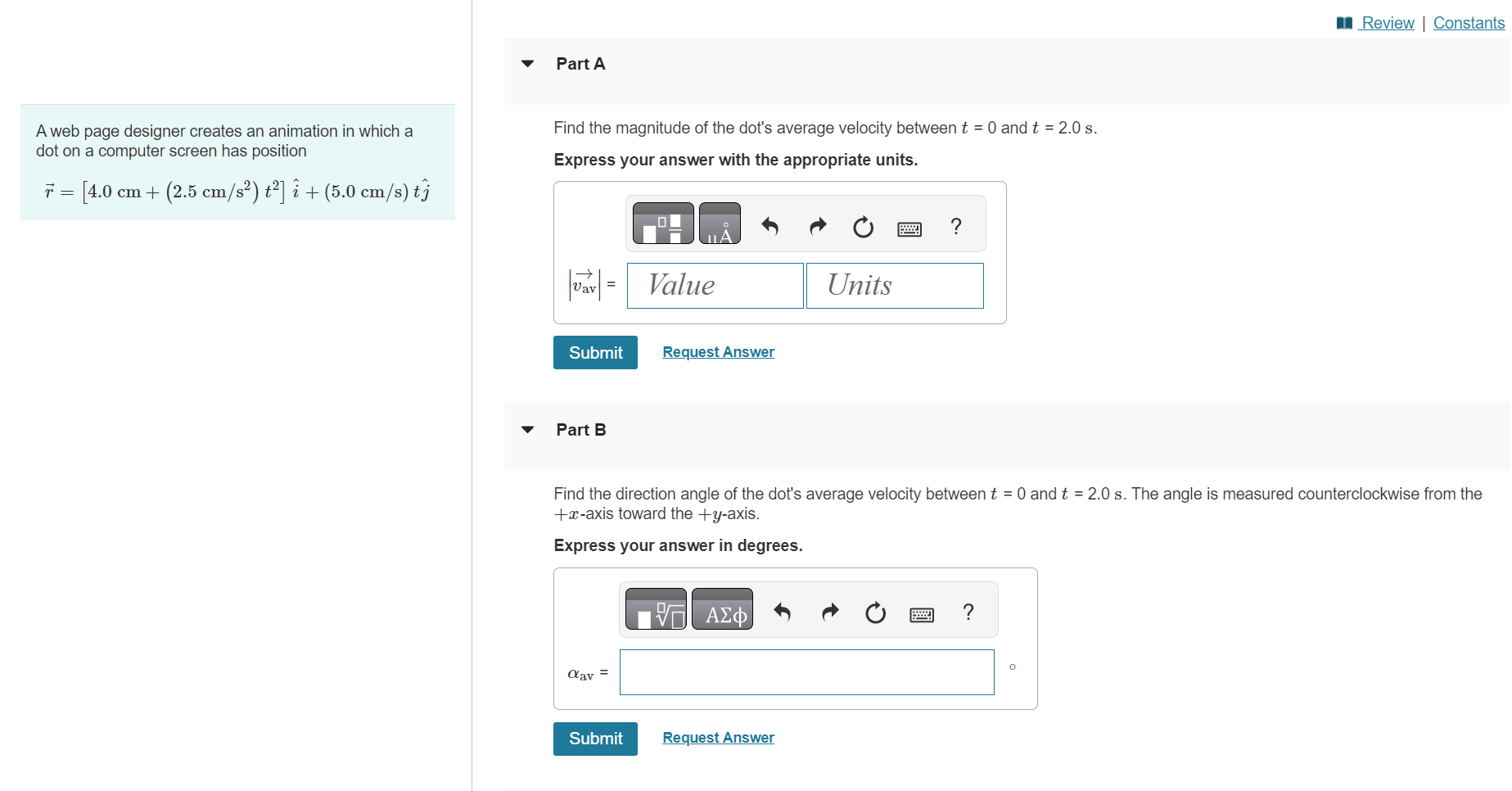Click the redo icon in Part B toolbar
1512x791 pixels.
click(x=829, y=612)
